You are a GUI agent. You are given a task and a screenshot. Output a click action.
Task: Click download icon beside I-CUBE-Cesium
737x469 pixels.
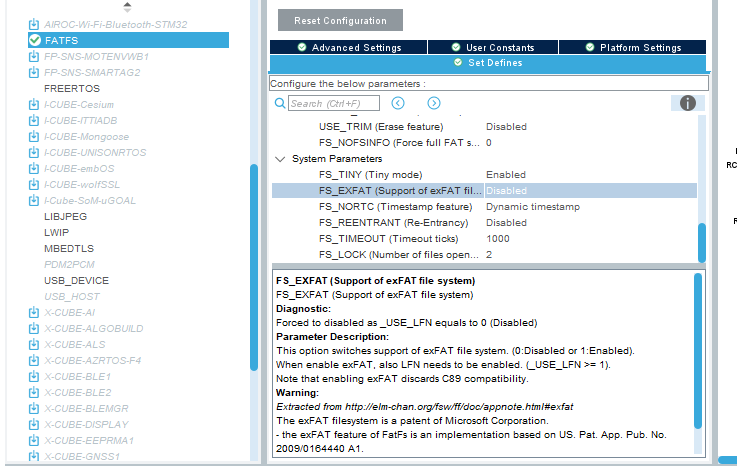click(x=34, y=104)
